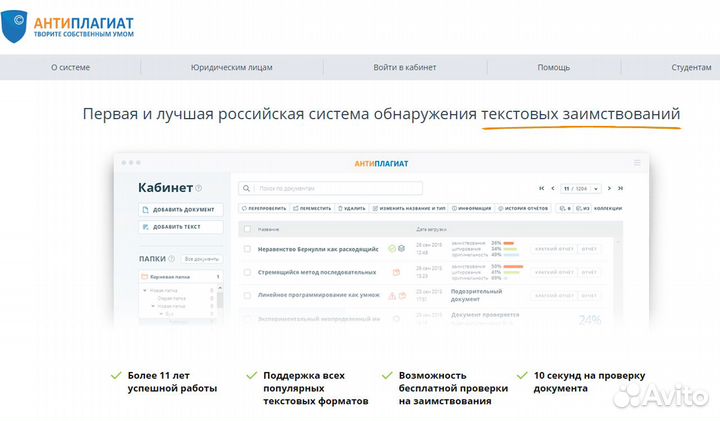720x421 pixels.
Task: Click 'Отчёт' button on Бернулли row
Action: coord(589,249)
